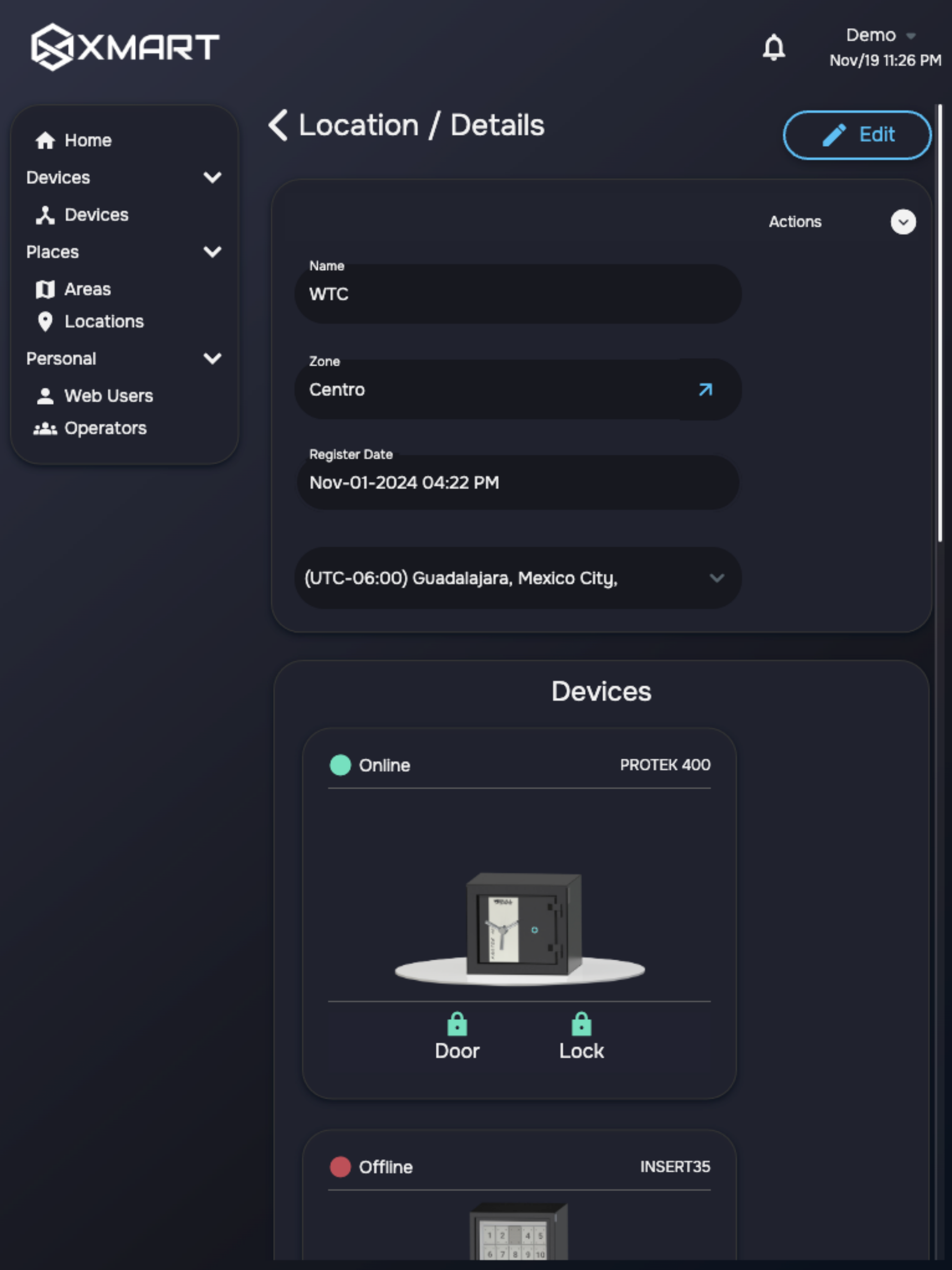Click the INSERT35 device name
952x1270 pixels.
(675, 1167)
